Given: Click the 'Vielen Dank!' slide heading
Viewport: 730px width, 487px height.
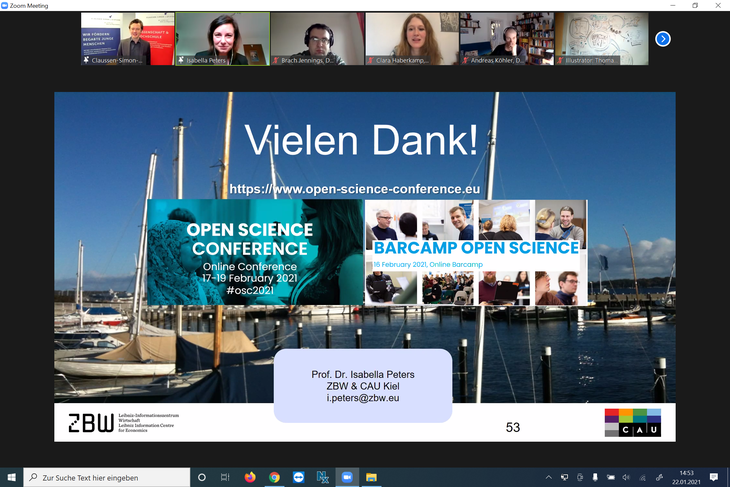Looking at the screenshot, I should tap(361, 140).
